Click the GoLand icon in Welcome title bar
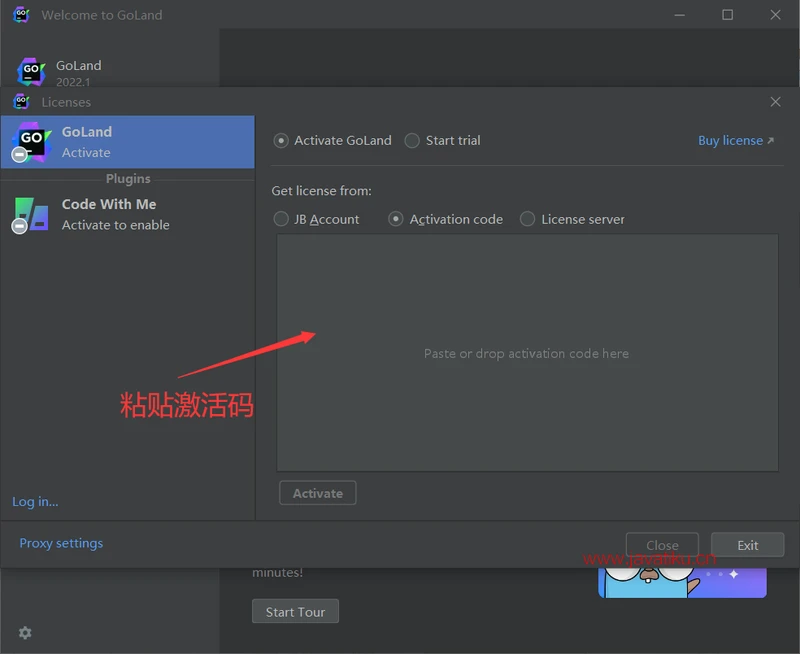The height and width of the screenshot is (654, 800). point(21,15)
